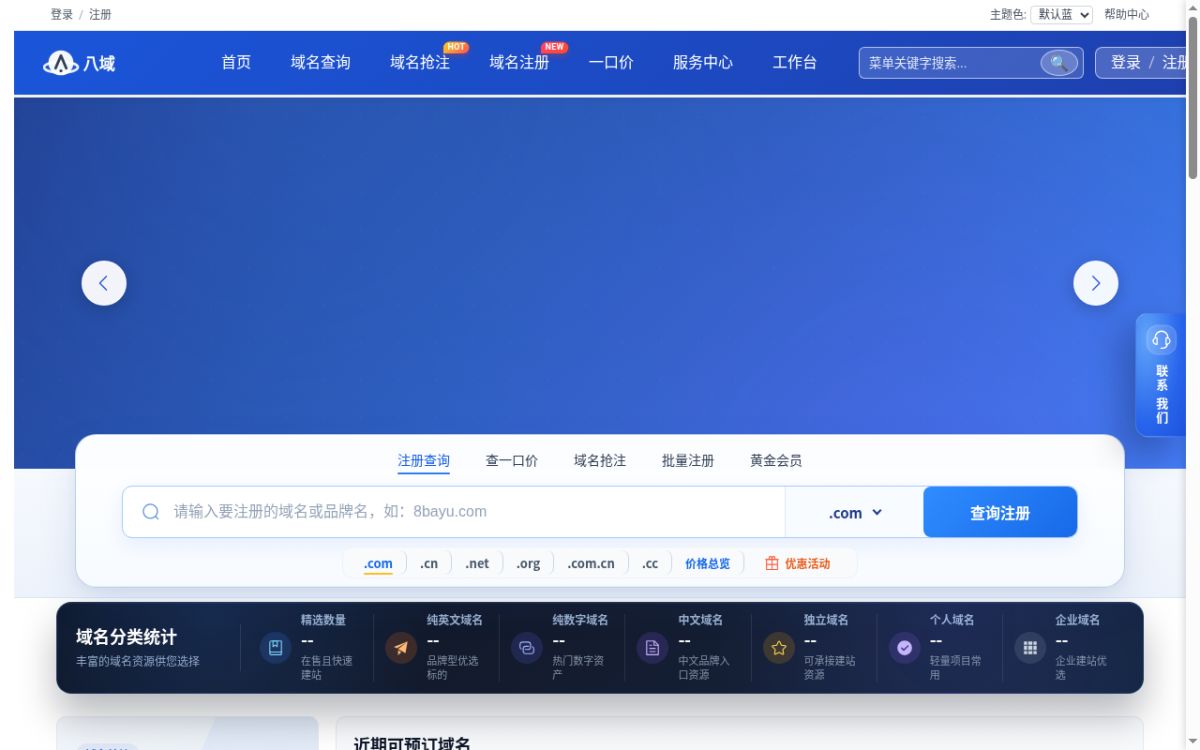Select the .cc suffix chip
This screenshot has width=1200, height=750.
[650, 564]
